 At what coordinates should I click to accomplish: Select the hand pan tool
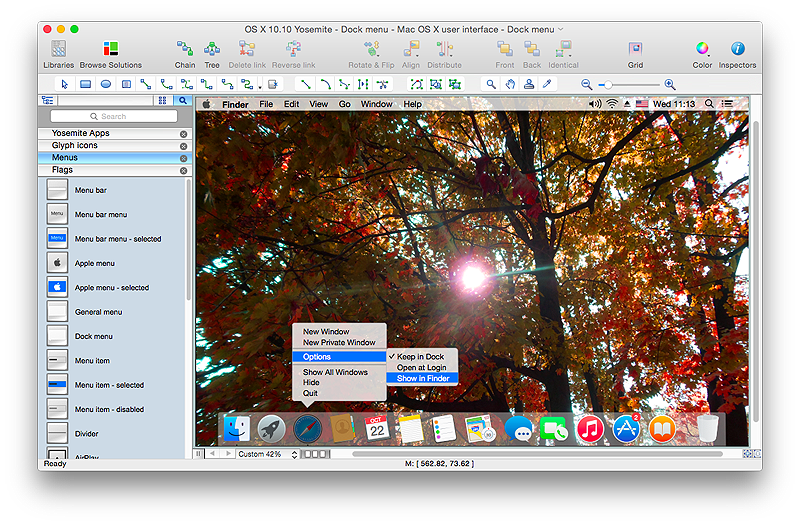tap(510, 85)
